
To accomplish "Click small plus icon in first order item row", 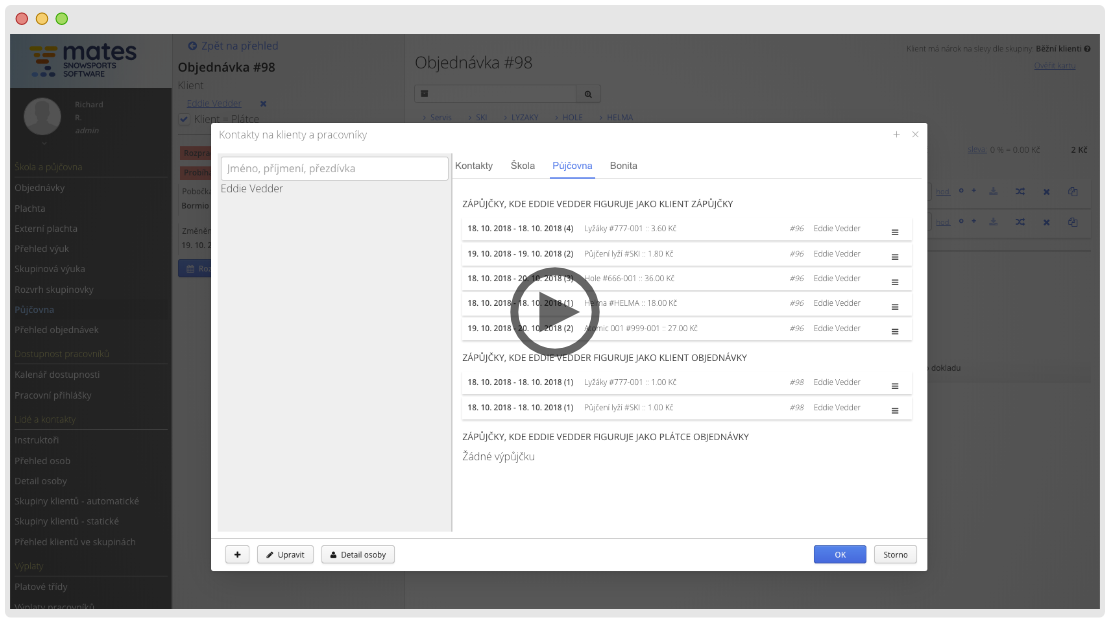I will (974, 191).
